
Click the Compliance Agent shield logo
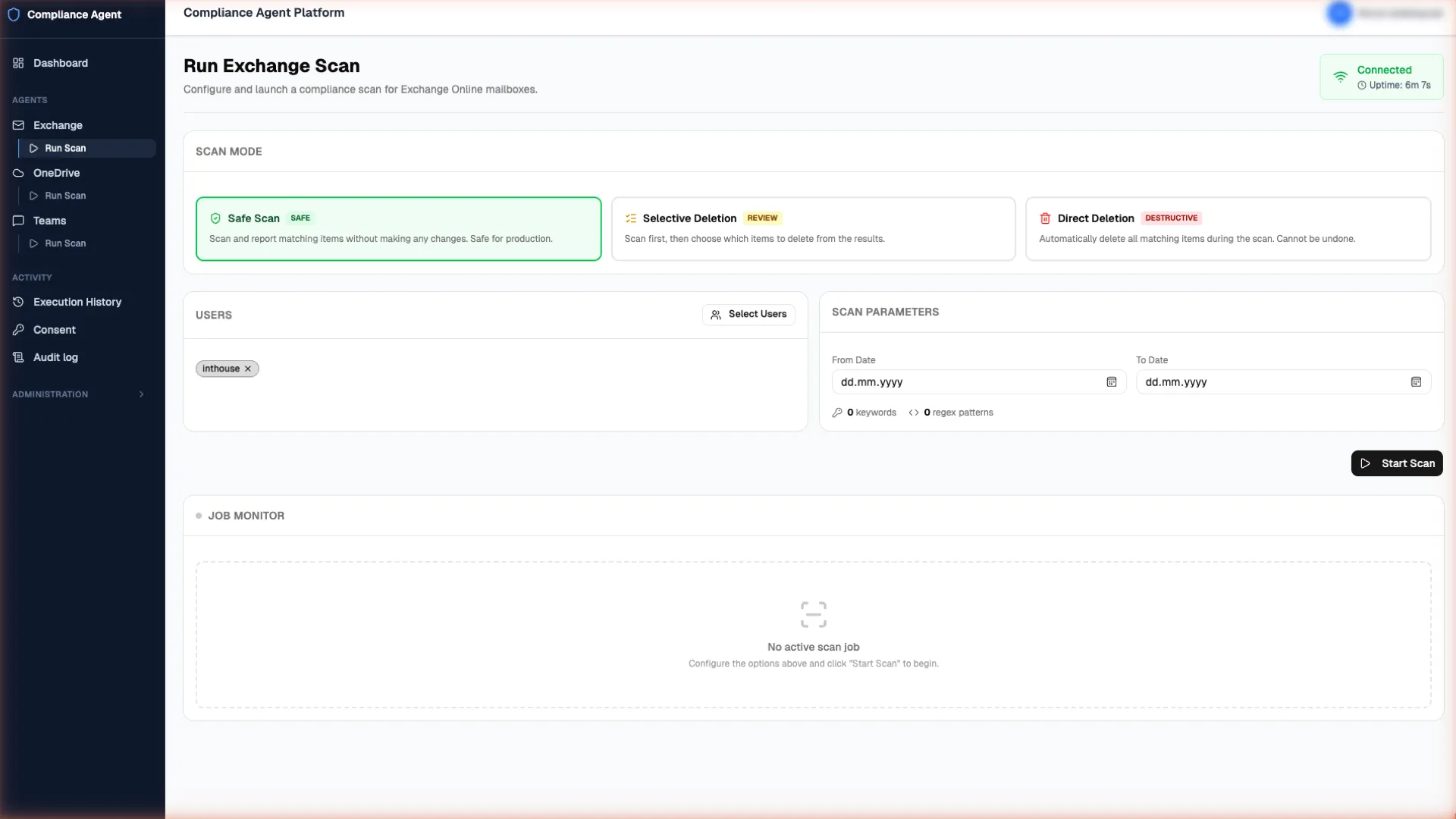14,14
